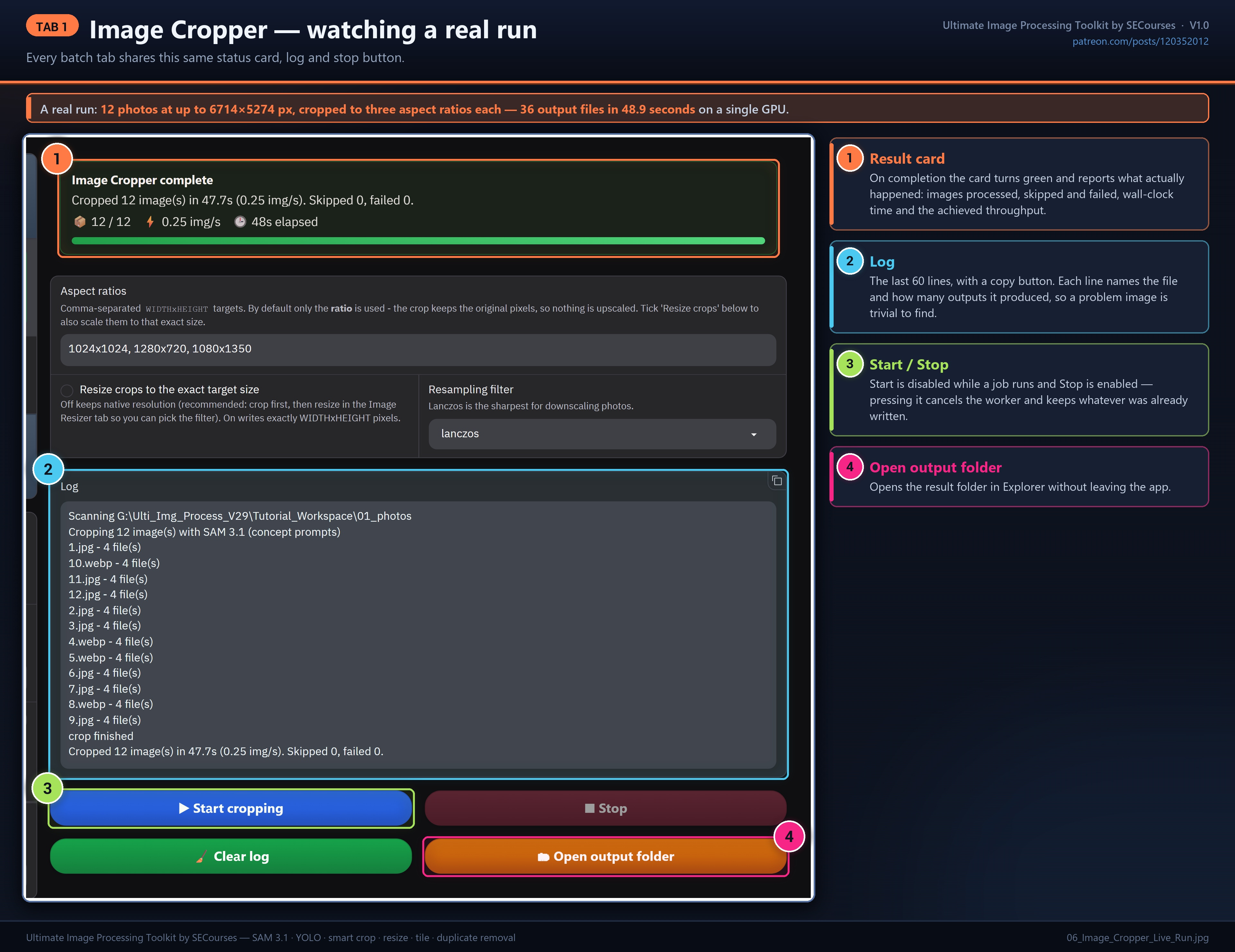1235x952 pixels.
Task: Select the log line '9.jpg - 4 file(s)'
Action: click(105, 720)
